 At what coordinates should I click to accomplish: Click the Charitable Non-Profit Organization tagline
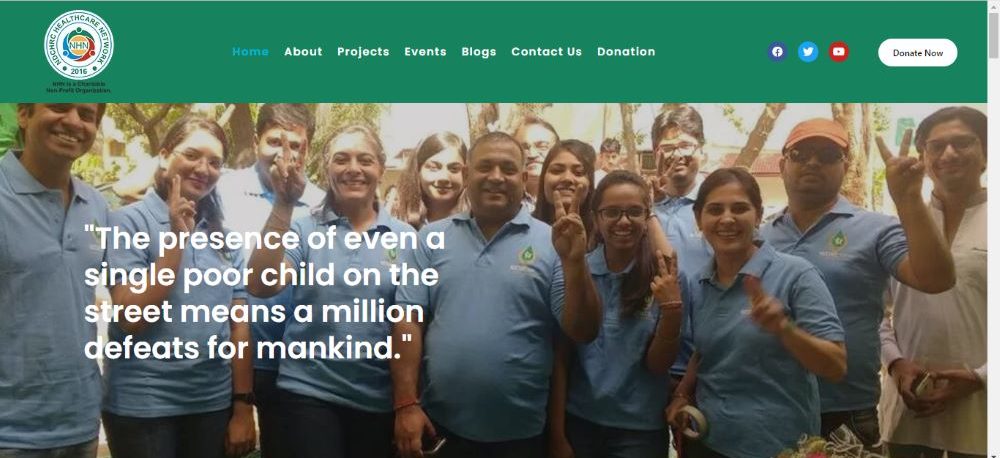point(78,87)
